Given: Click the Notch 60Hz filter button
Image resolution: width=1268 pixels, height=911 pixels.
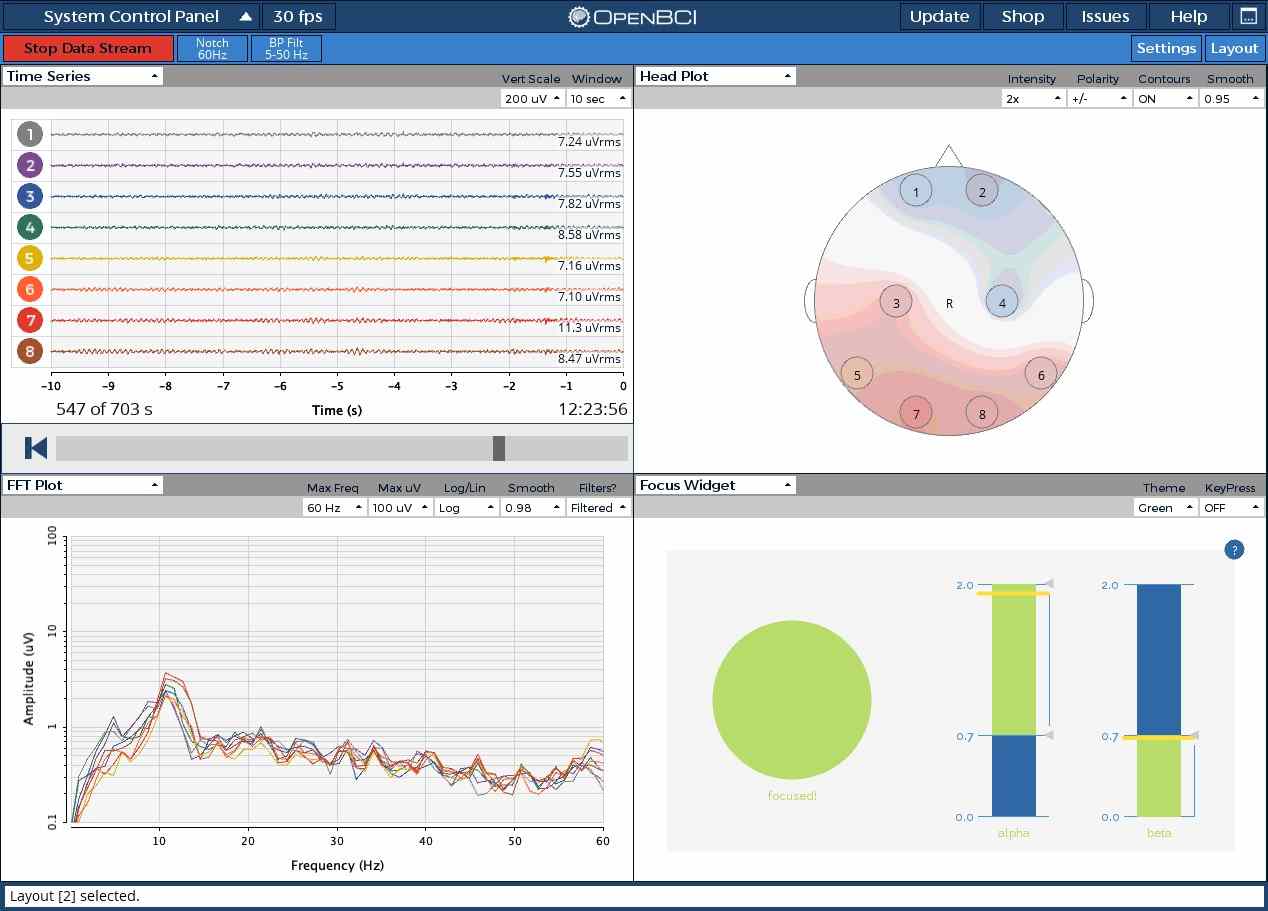Looking at the screenshot, I should tap(213, 47).
